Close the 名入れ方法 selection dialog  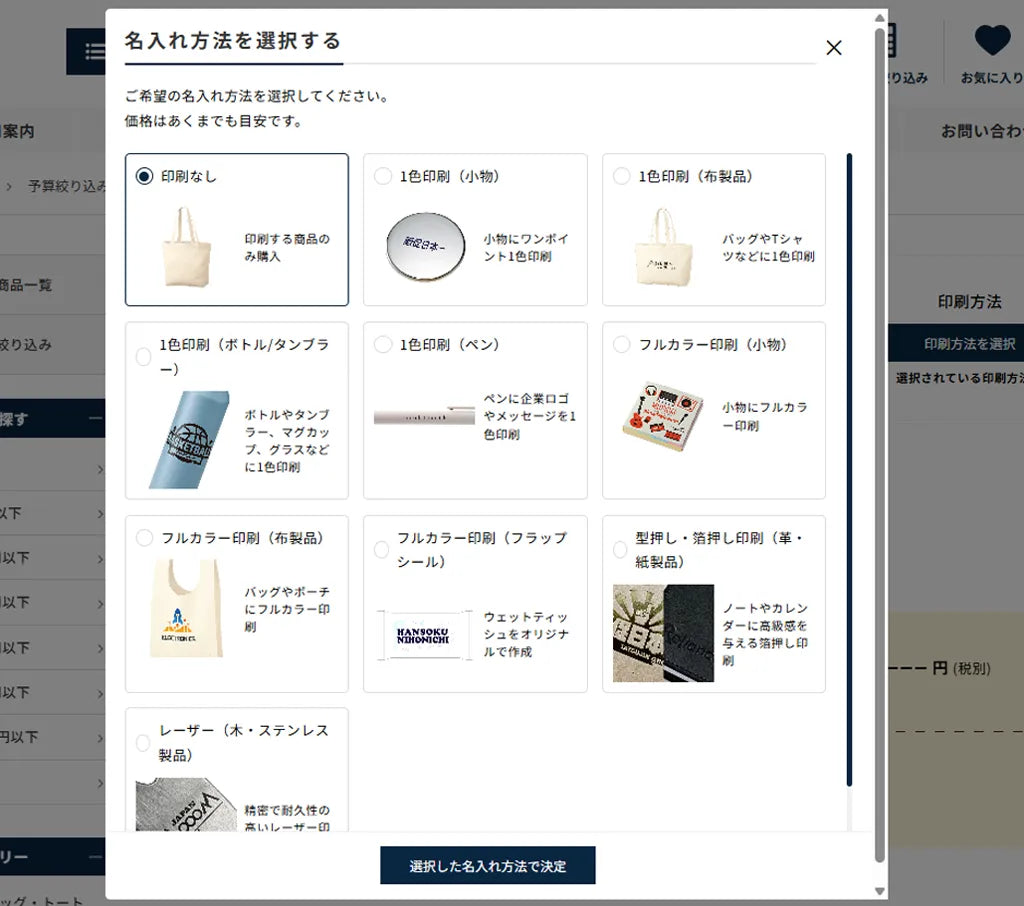tap(834, 48)
